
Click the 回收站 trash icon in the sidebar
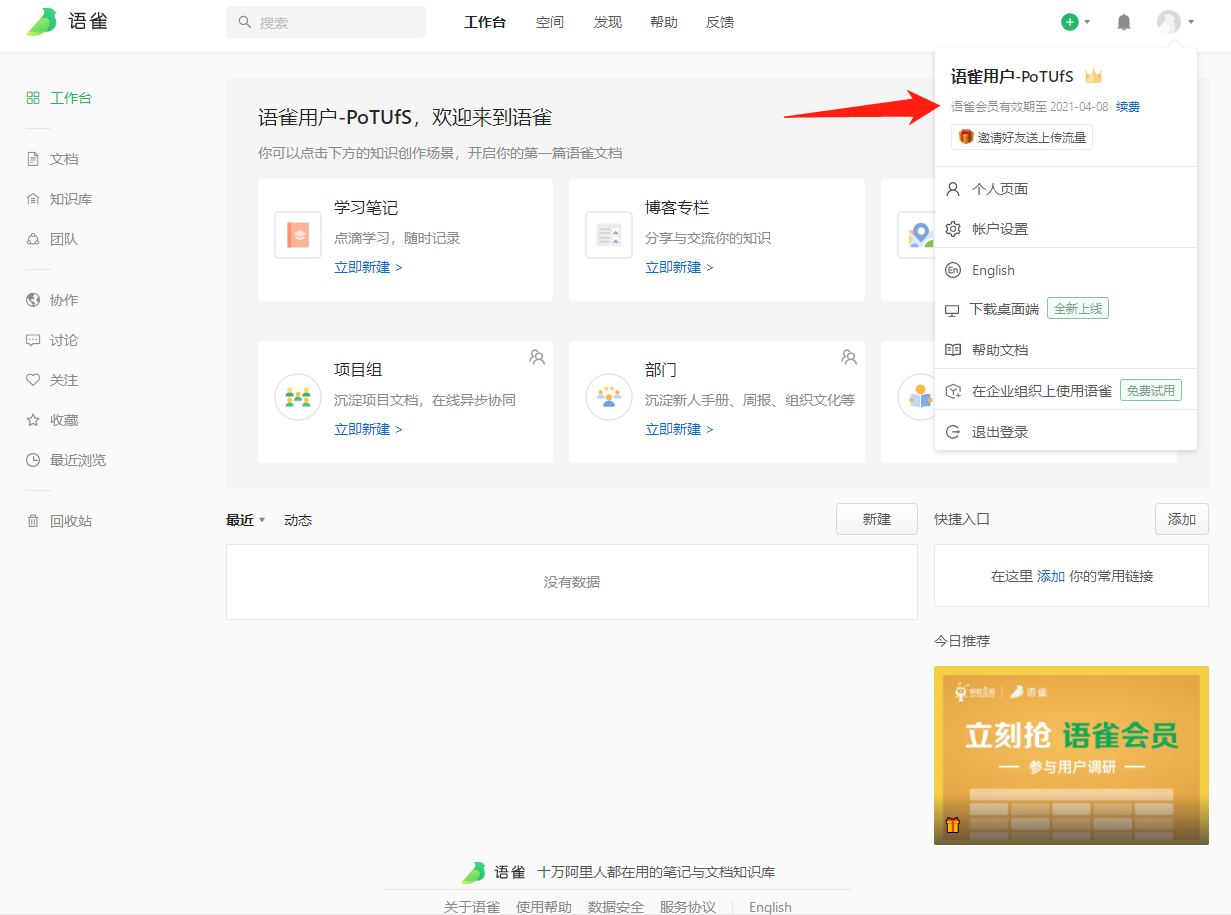pyautogui.click(x=33, y=521)
